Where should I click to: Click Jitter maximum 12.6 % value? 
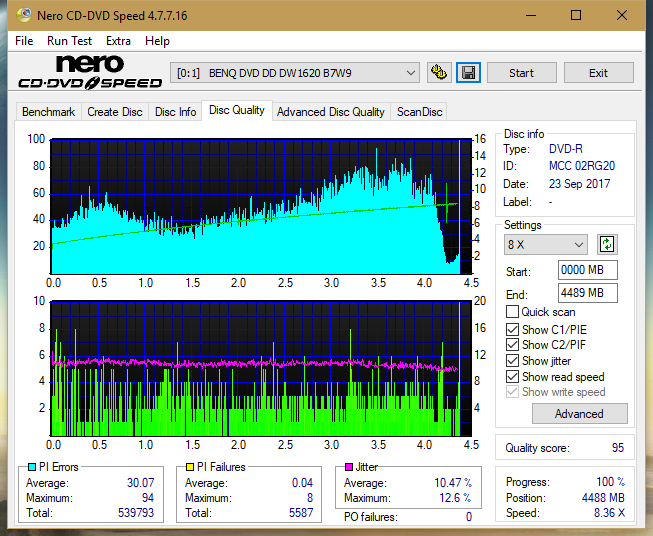pyautogui.click(x=456, y=497)
